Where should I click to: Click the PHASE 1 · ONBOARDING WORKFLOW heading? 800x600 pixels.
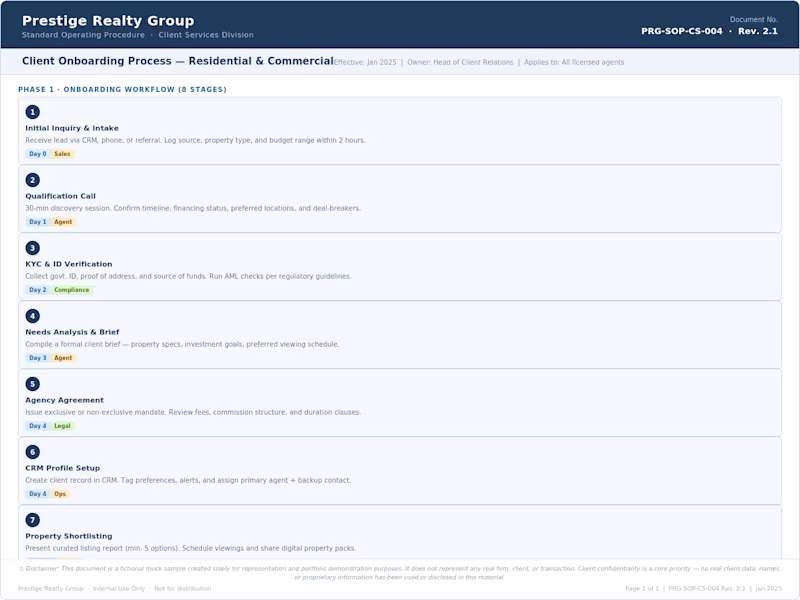coord(122,90)
